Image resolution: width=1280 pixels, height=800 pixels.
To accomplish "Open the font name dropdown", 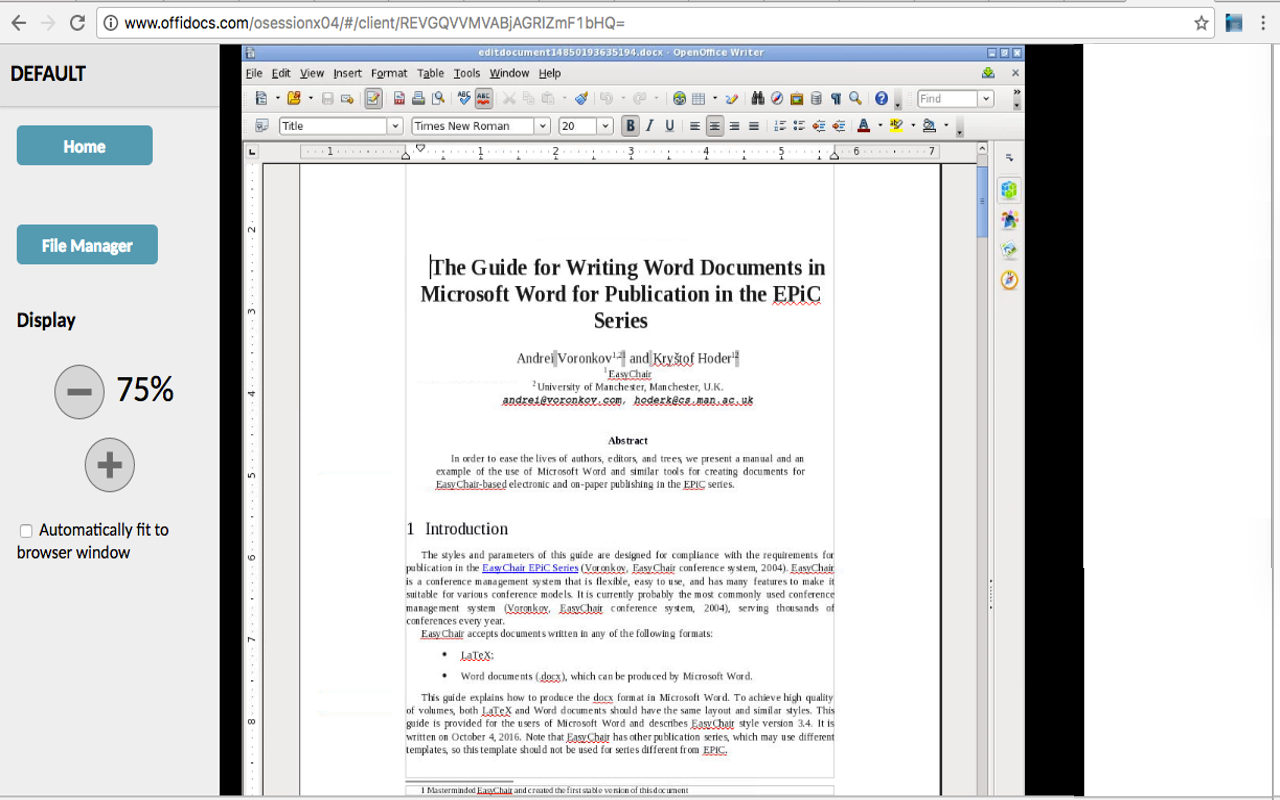I will (x=542, y=125).
